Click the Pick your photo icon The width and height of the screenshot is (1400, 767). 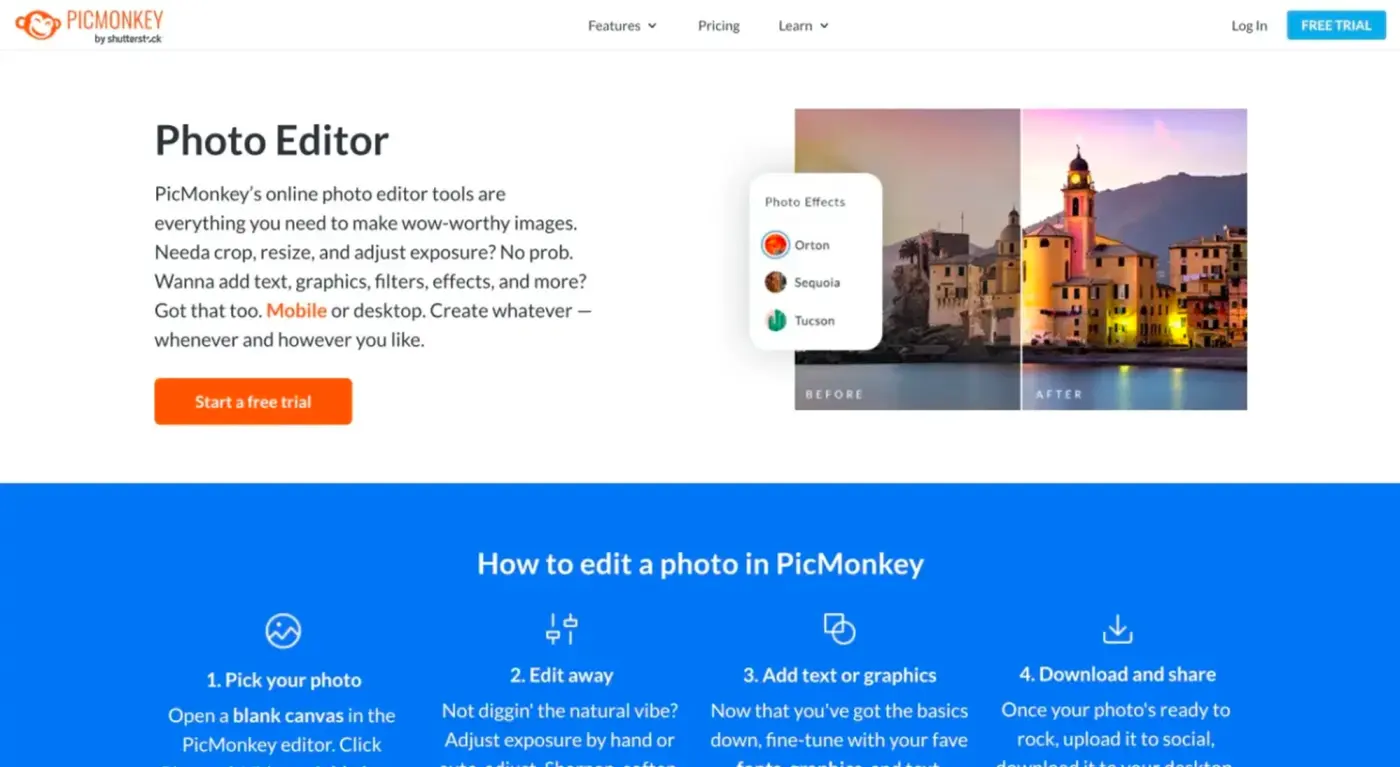pyautogui.click(x=283, y=631)
